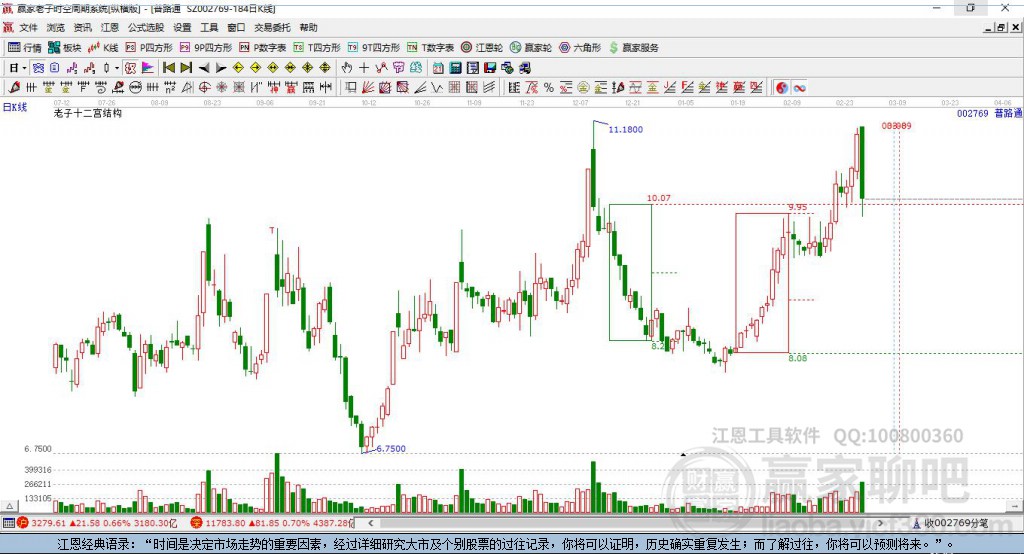
Task: Click the n² square number tool icon
Action: tap(170, 88)
